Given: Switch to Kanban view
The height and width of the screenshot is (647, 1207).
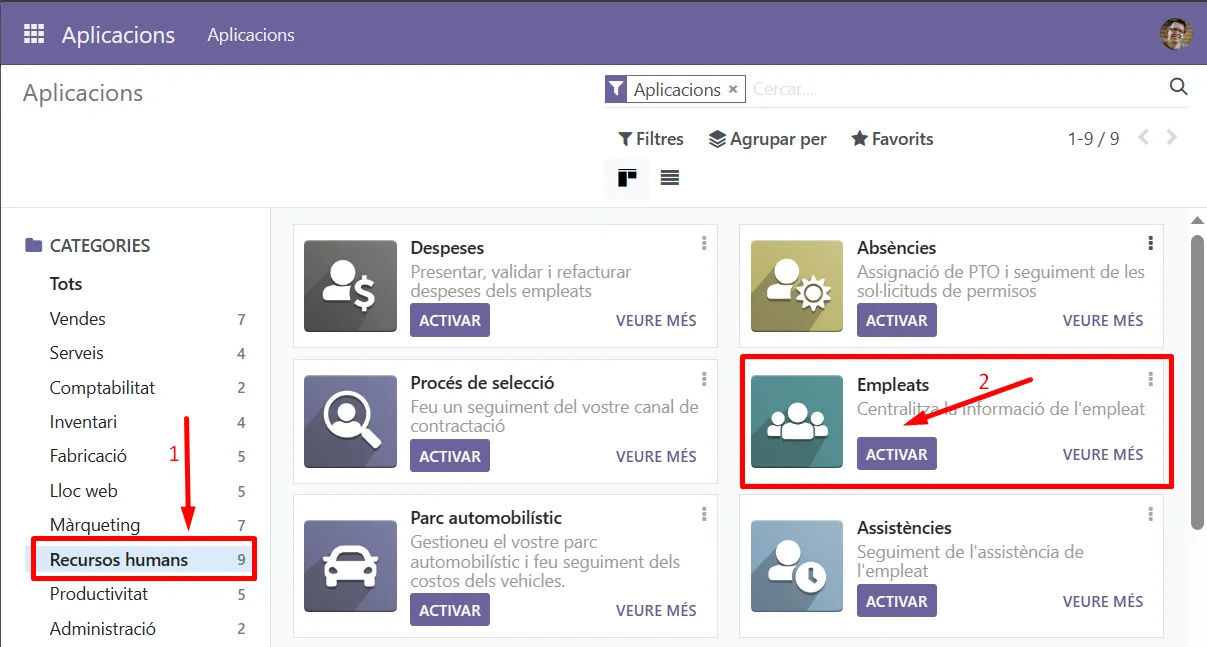Looking at the screenshot, I should click(627, 178).
